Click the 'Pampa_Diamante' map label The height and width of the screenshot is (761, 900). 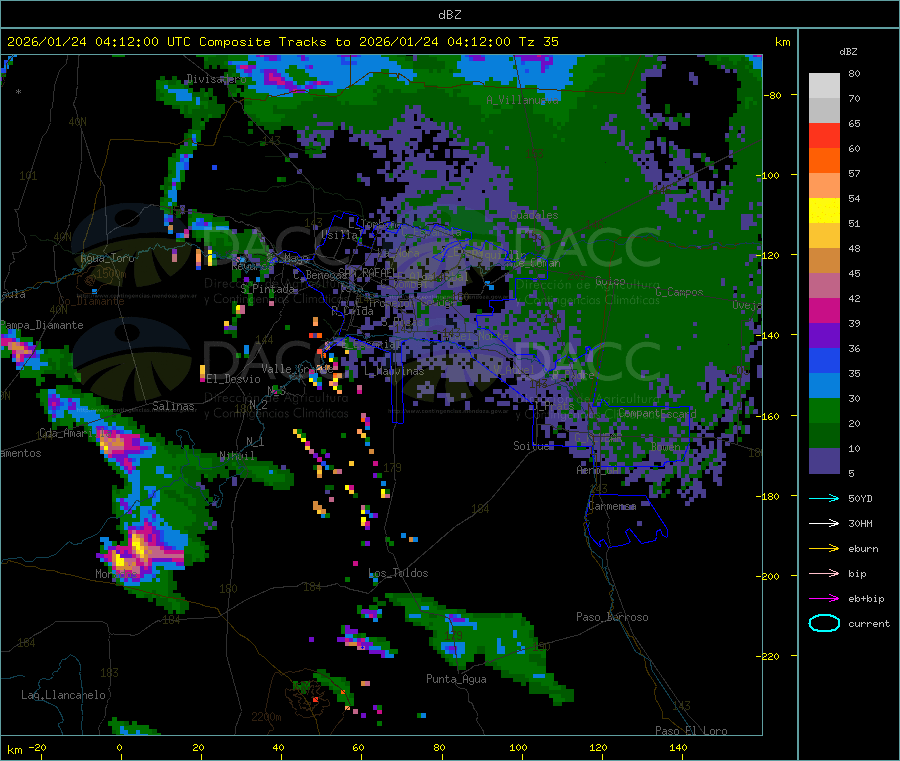coord(42,325)
